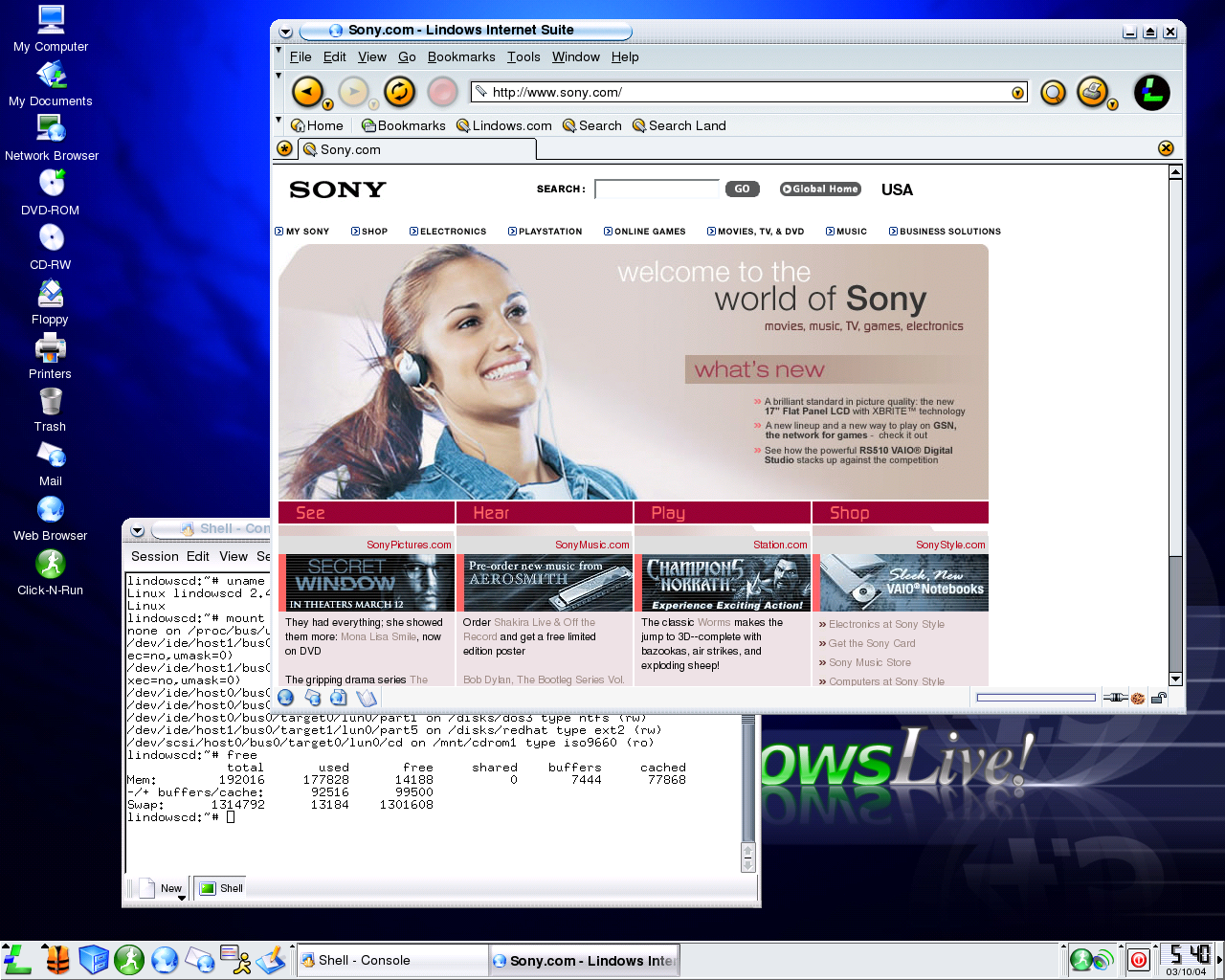Viewport: 1225px width, 980px height.
Task: Open the Printers desktop icon
Action: pyautogui.click(x=51, y=357)
